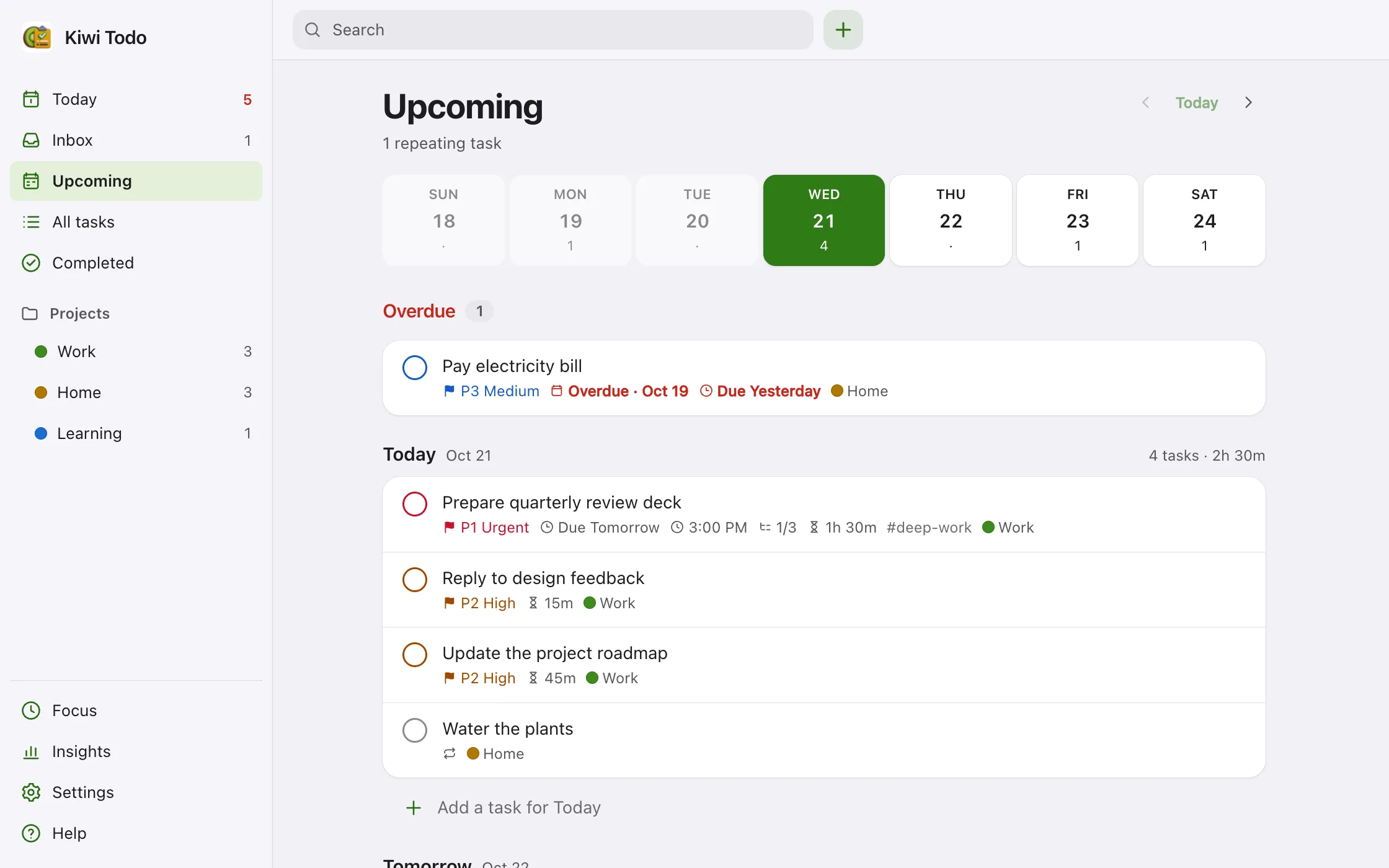Click Overdue · Oct 19 date label
Image resolution: width=1389 pixels, height=868 pixels.
(x=620, y=391)
